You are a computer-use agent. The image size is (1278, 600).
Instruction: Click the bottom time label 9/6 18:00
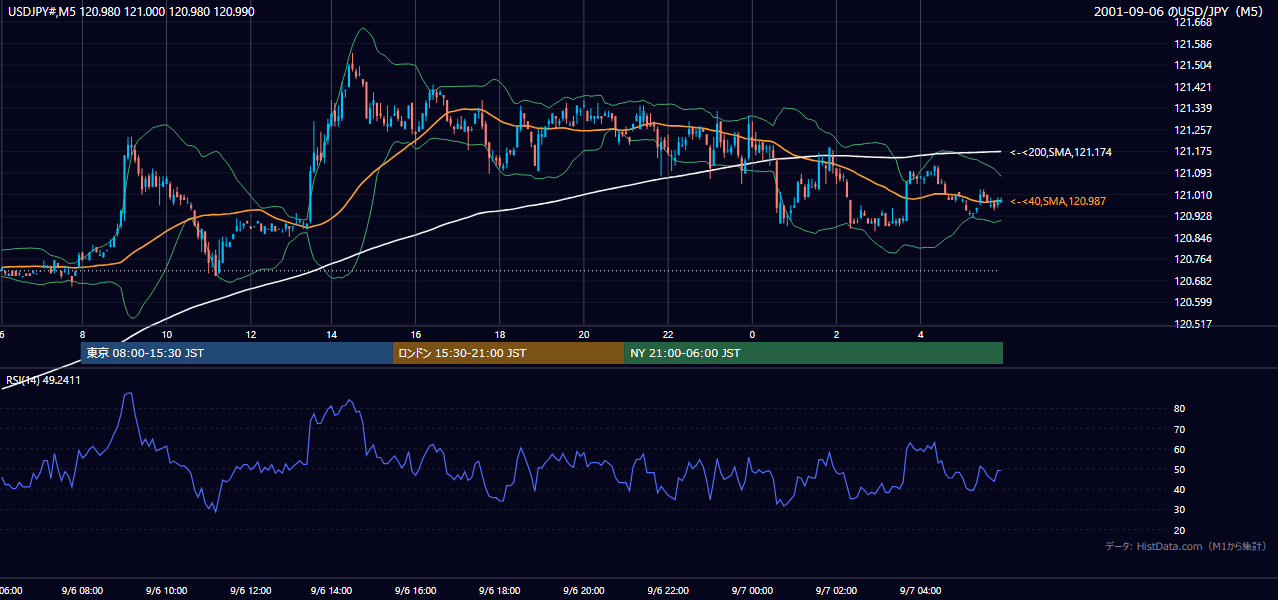[x=501, y=591]
